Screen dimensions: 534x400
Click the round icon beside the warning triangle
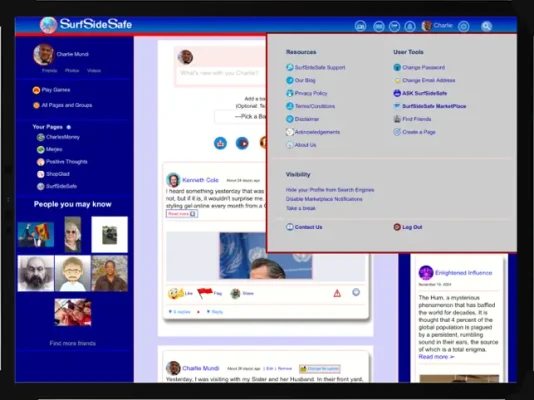(x=356, y=292)
